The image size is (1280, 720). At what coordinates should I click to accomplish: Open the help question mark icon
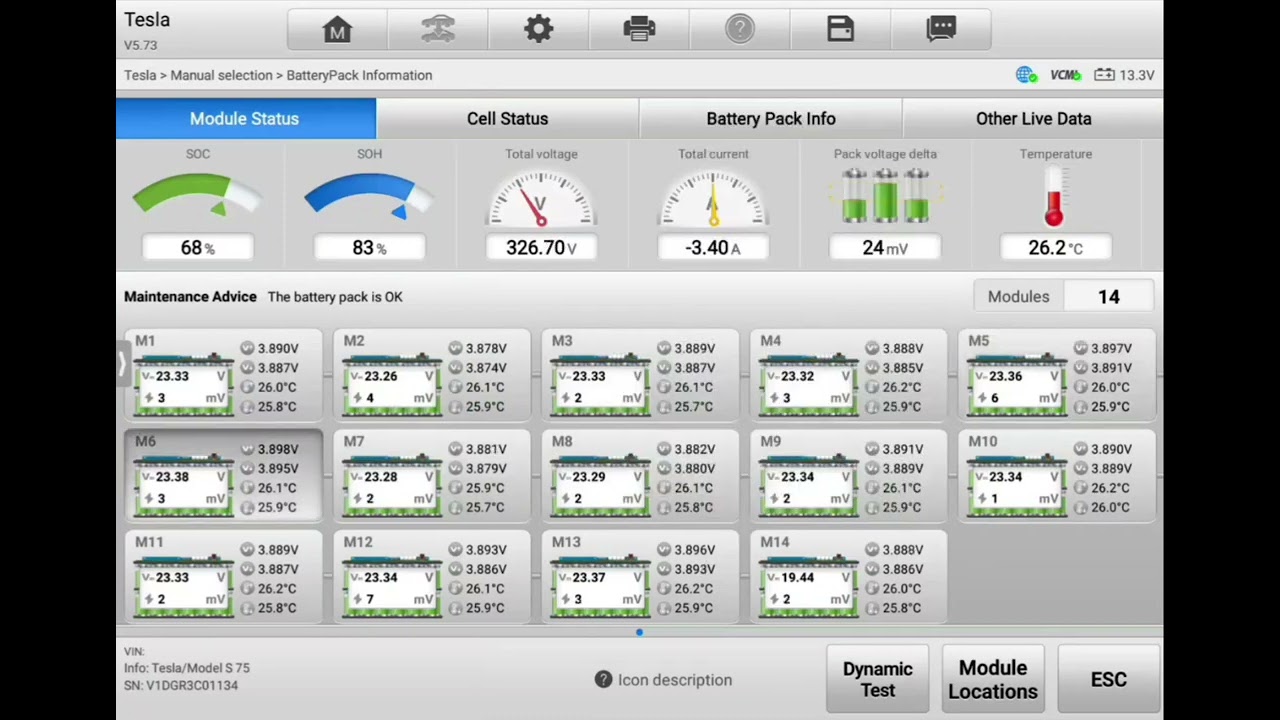click(740, 29)
